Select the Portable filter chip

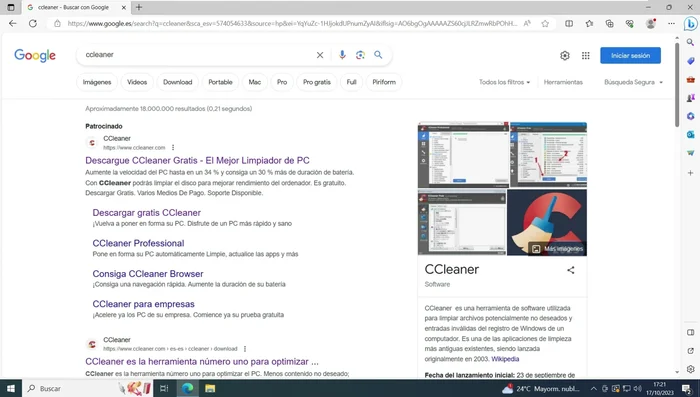[221, 82]
